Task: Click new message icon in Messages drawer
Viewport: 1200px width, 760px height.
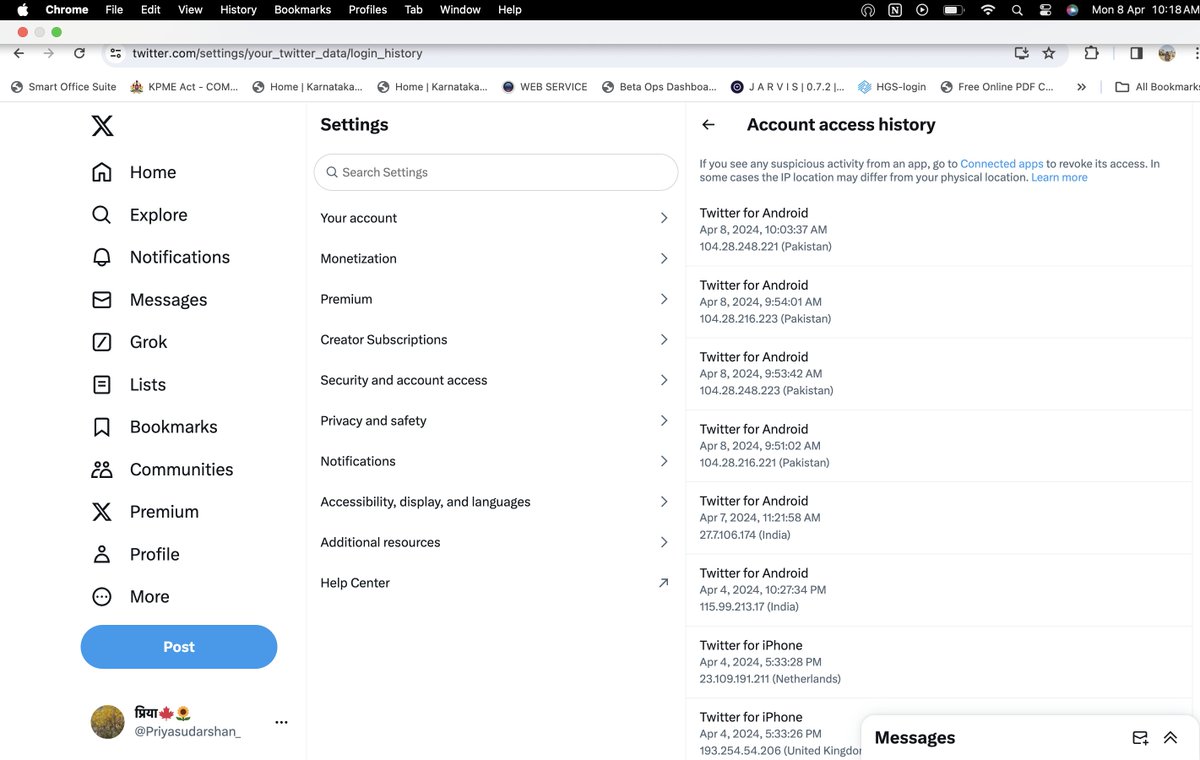Action: tap(1140, 738)
